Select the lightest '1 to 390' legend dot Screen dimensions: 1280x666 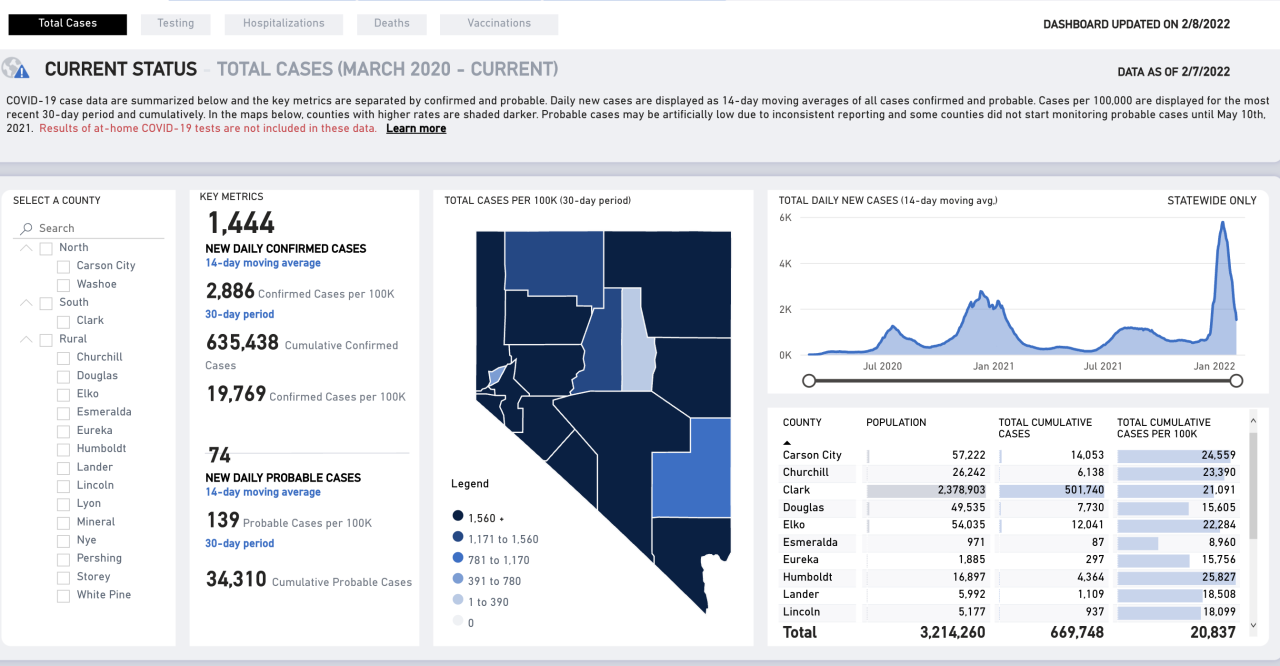coord(458,600)
